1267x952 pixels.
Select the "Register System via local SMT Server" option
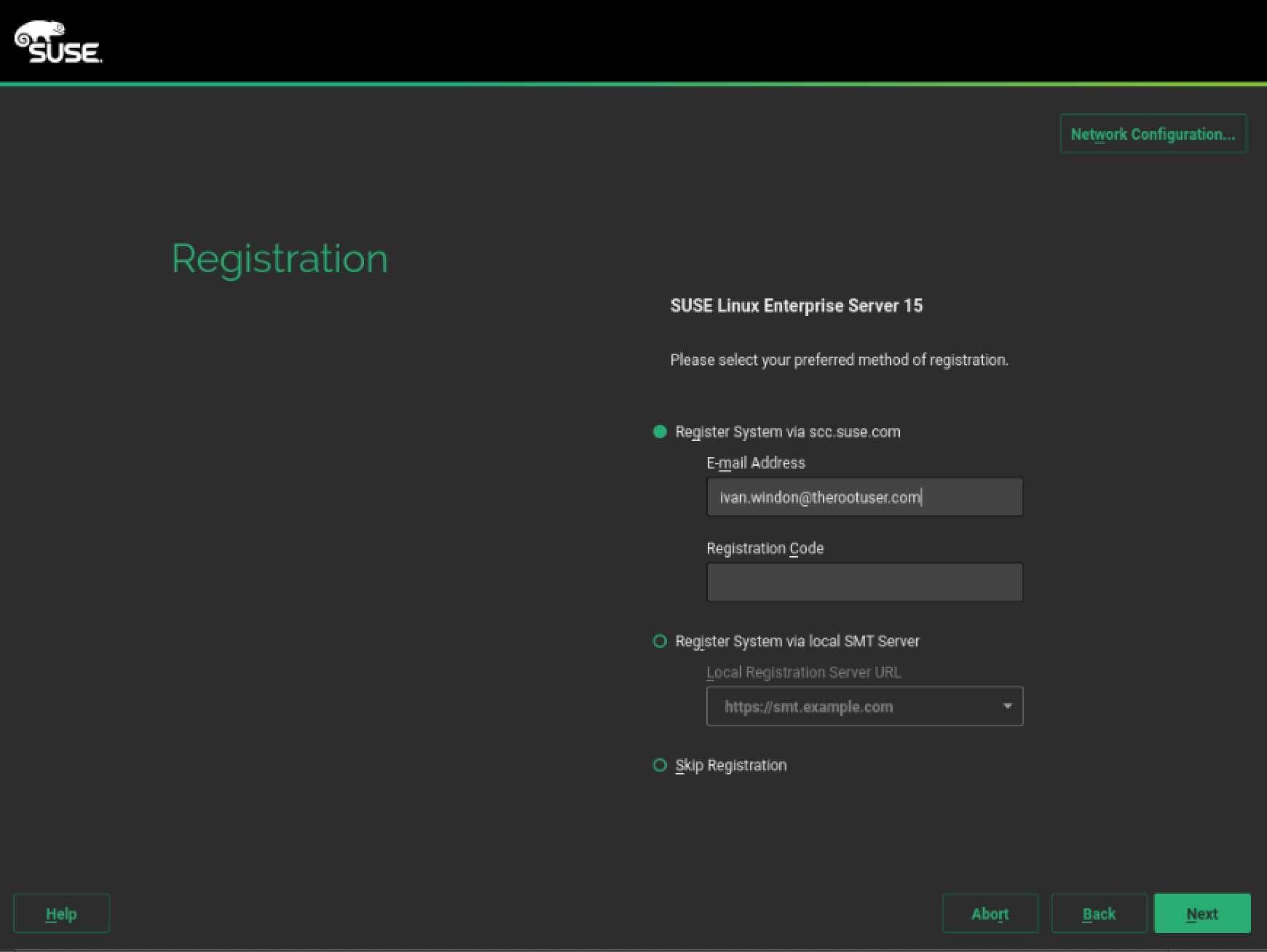pyautogui.click(x=660, y=640)
